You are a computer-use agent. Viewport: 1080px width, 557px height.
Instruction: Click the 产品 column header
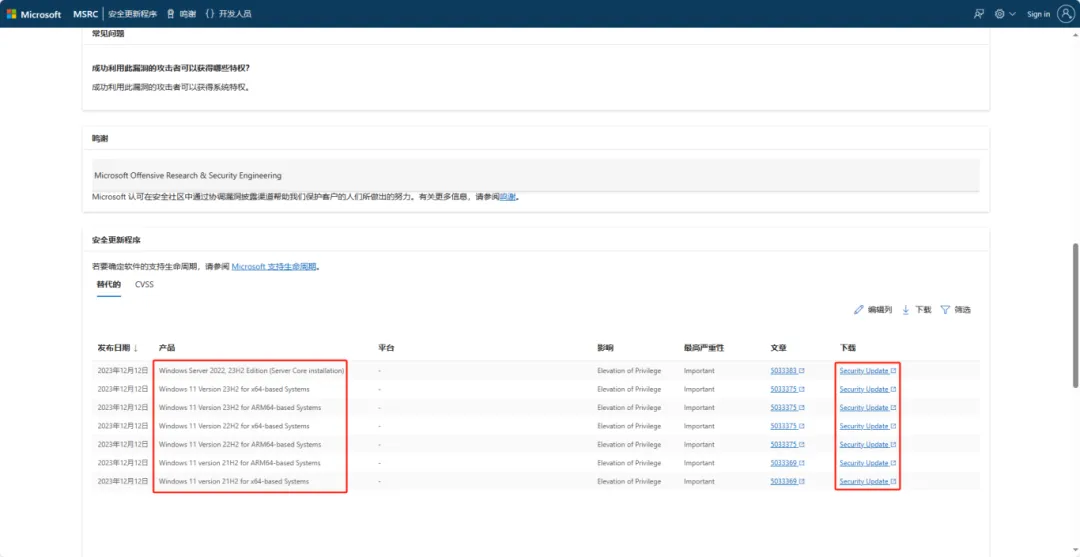click(167, 348)
